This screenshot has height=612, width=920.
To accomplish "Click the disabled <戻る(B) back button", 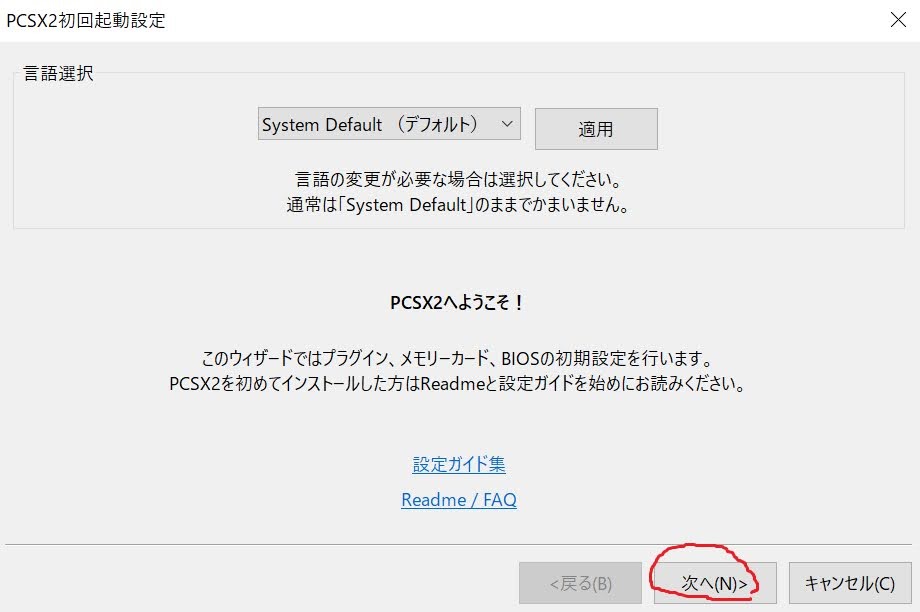I will 580,583.
